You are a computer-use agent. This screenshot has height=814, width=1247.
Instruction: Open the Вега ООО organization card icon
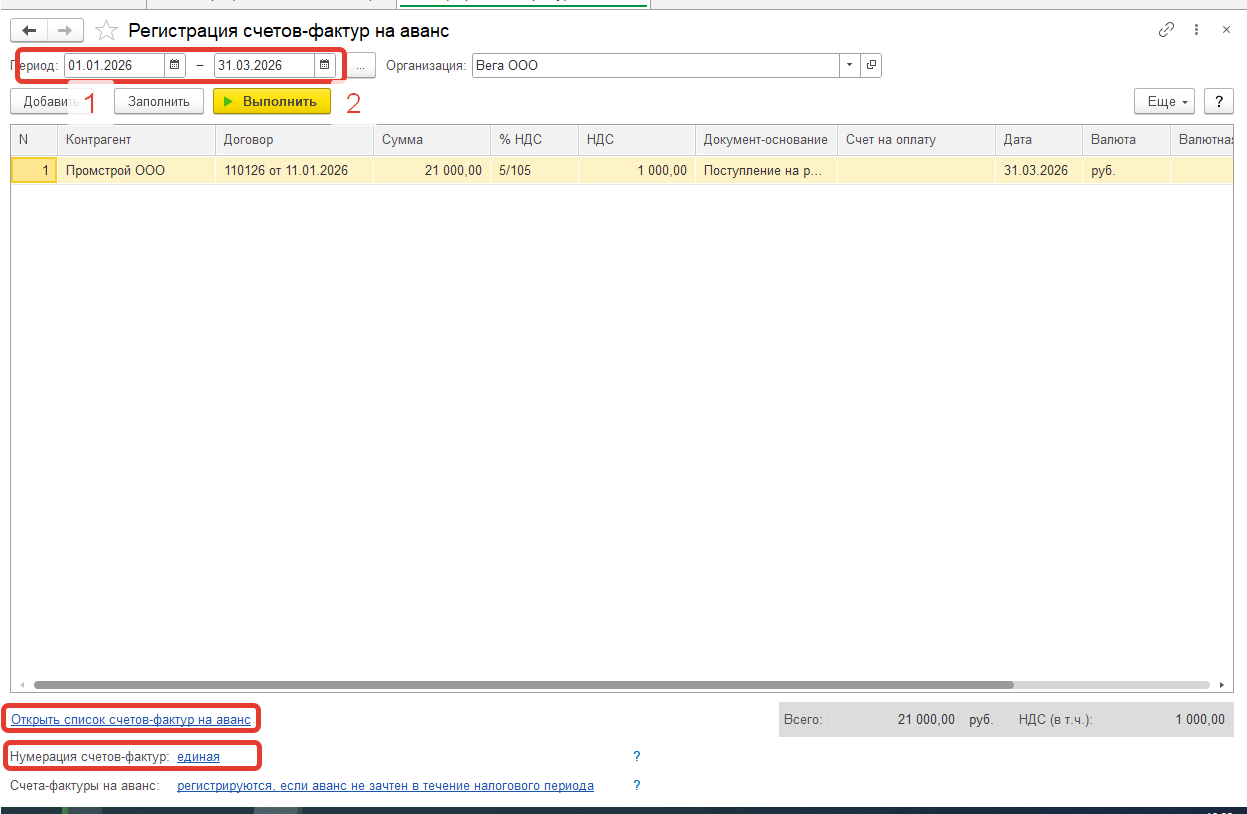click(871, 65)
